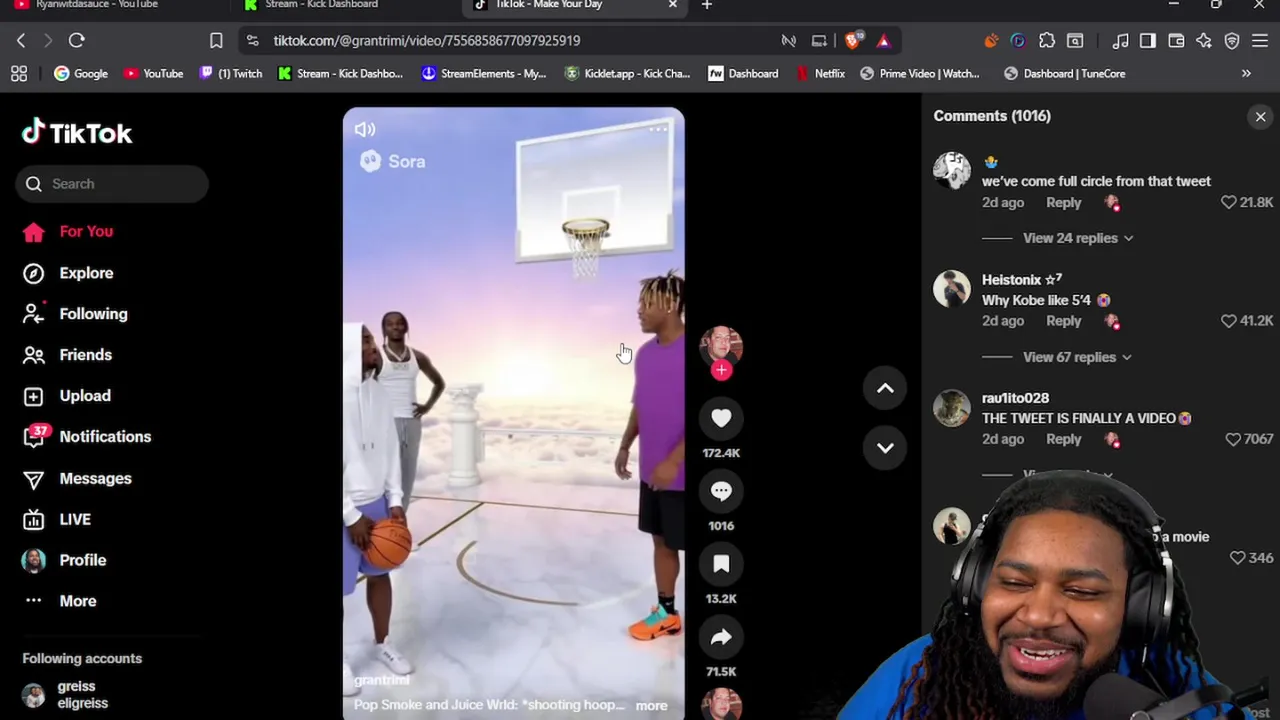Open the Explore page
The height and width of the screenshot is (720, 1280).
coord(68,273)
